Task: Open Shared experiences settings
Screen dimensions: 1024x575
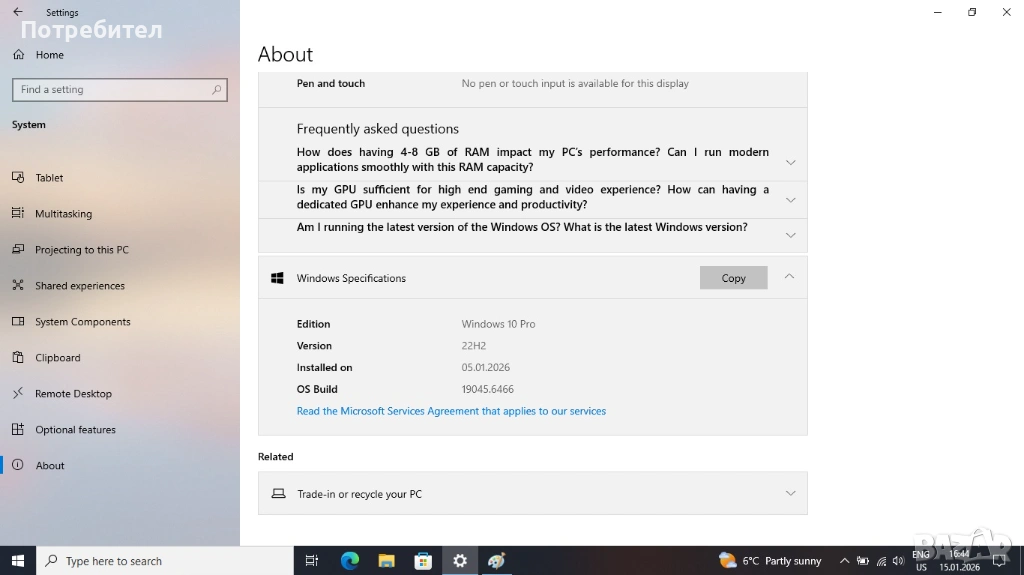Action: click(x=79, y=286)
